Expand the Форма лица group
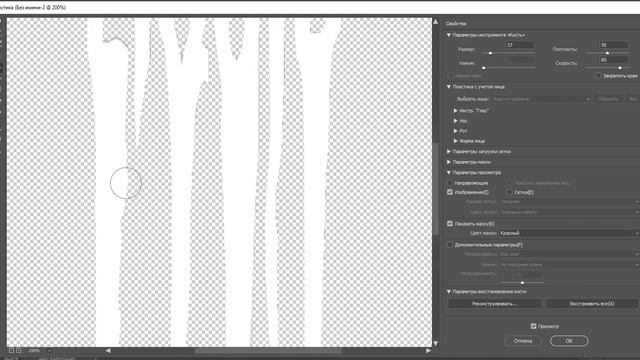 tap(456, 141)
